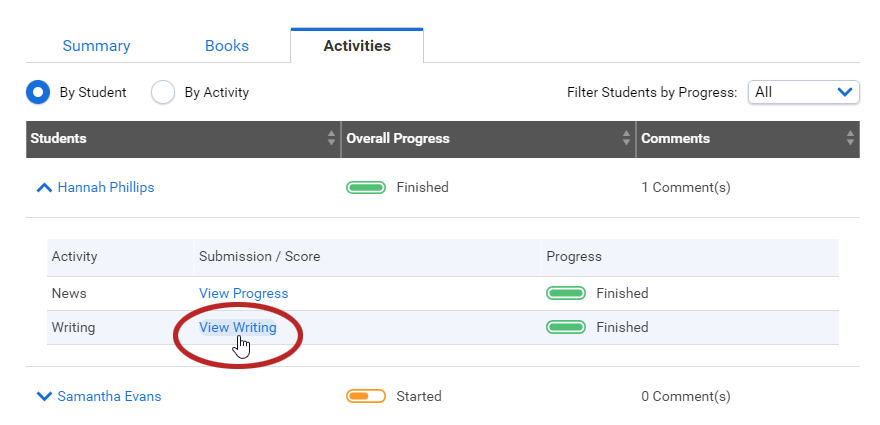Open the View Progress link
880x425 pixels.
click(x=244, y=293)
